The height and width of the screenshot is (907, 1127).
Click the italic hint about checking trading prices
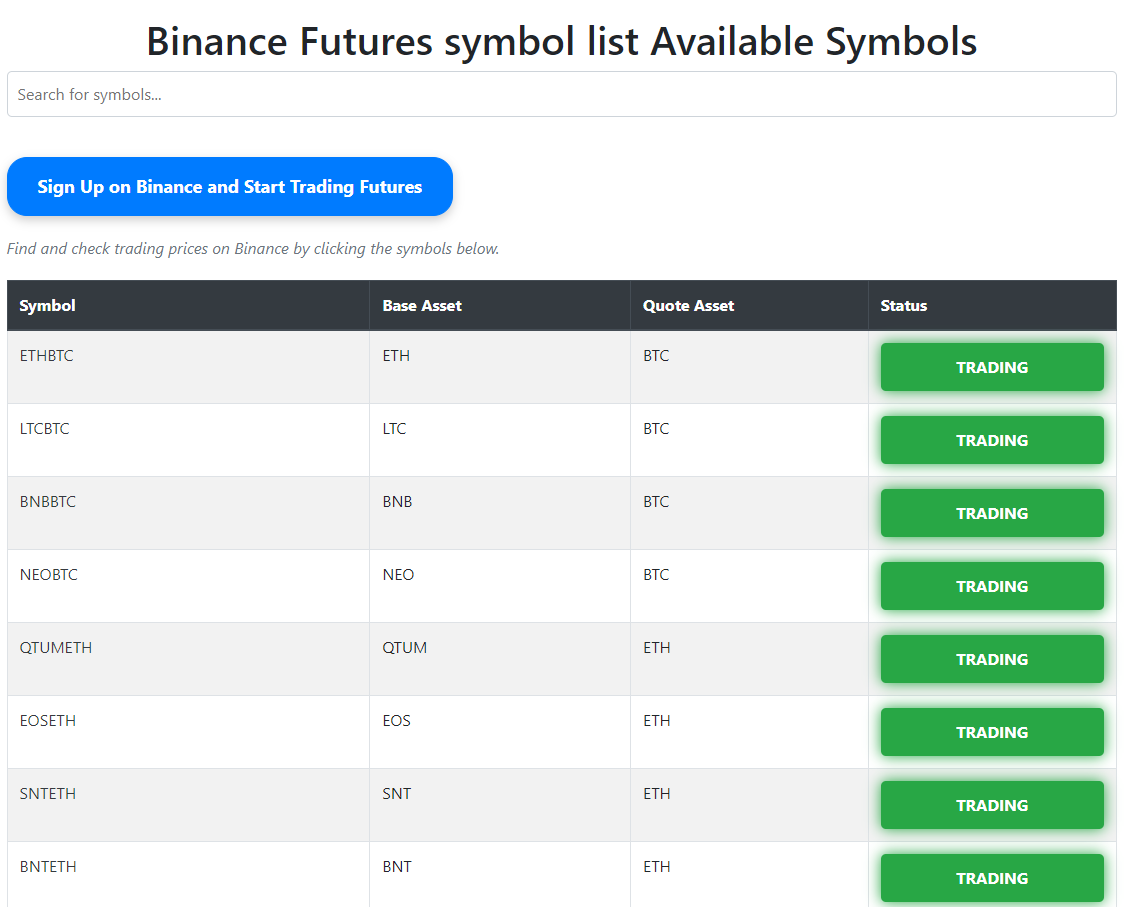pyautogui.click(x=253, y=249)
